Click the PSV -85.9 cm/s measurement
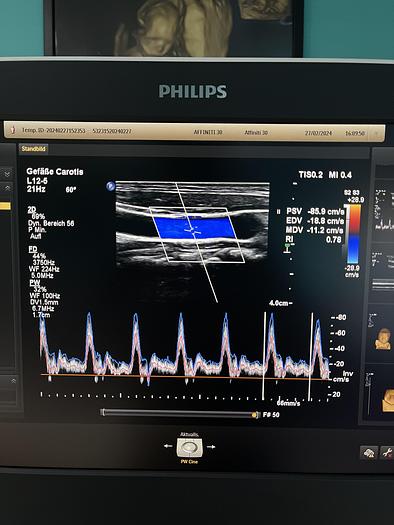 tap(315, 212)
